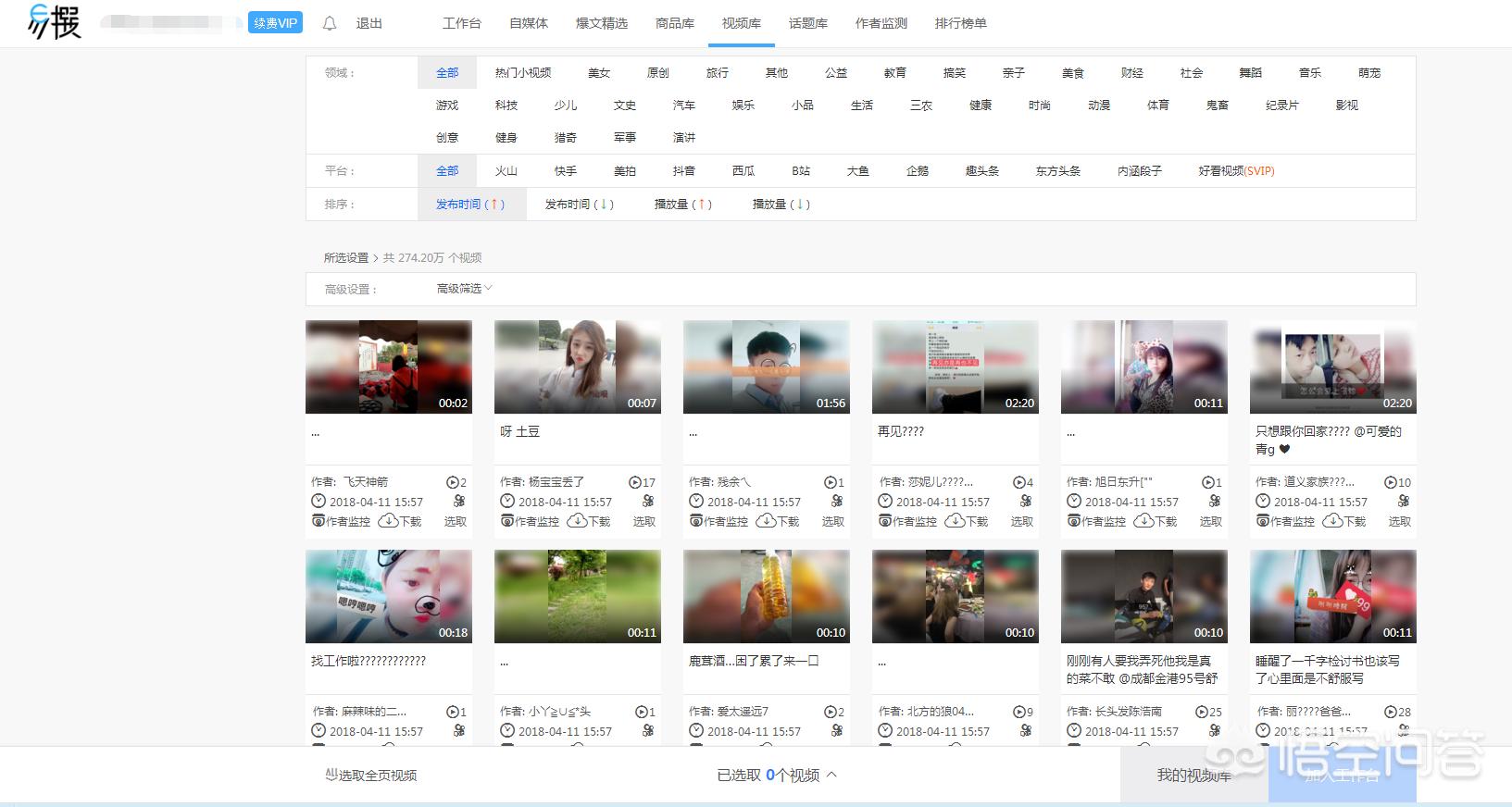Click platform icon on 再见???? card
Screen dimensions: 1512x807
[x=1026, y=501]
